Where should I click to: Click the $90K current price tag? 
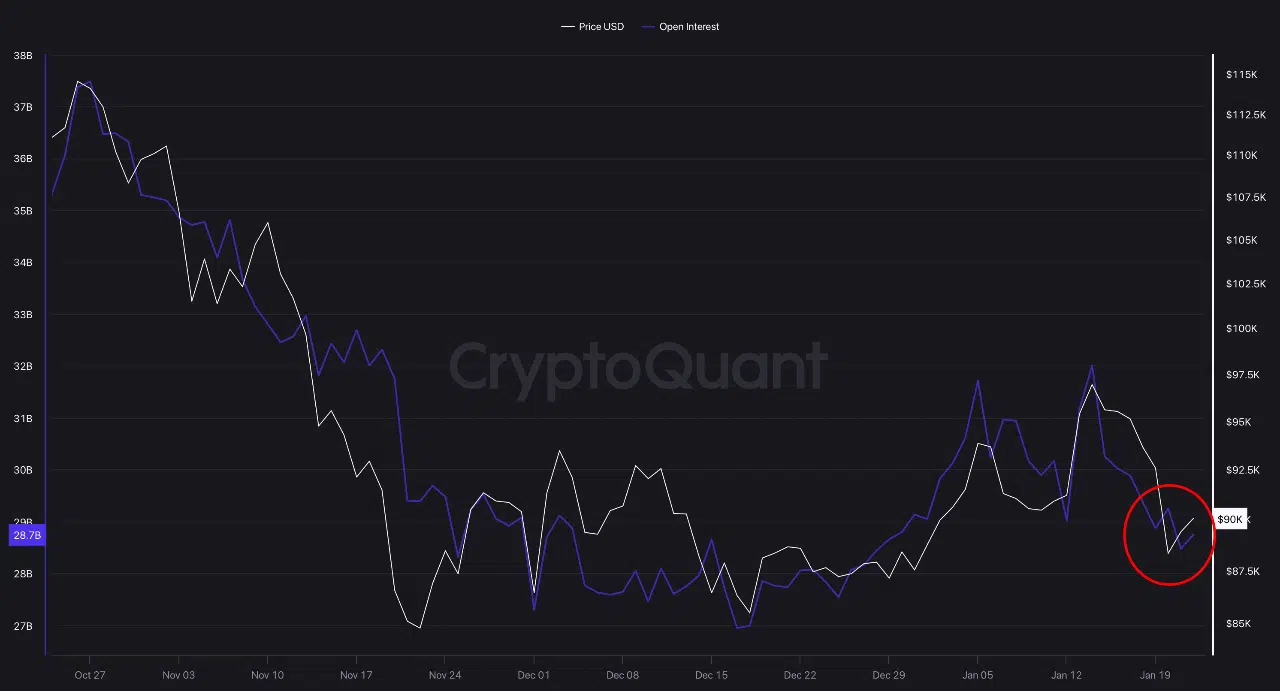[1230, 520]
